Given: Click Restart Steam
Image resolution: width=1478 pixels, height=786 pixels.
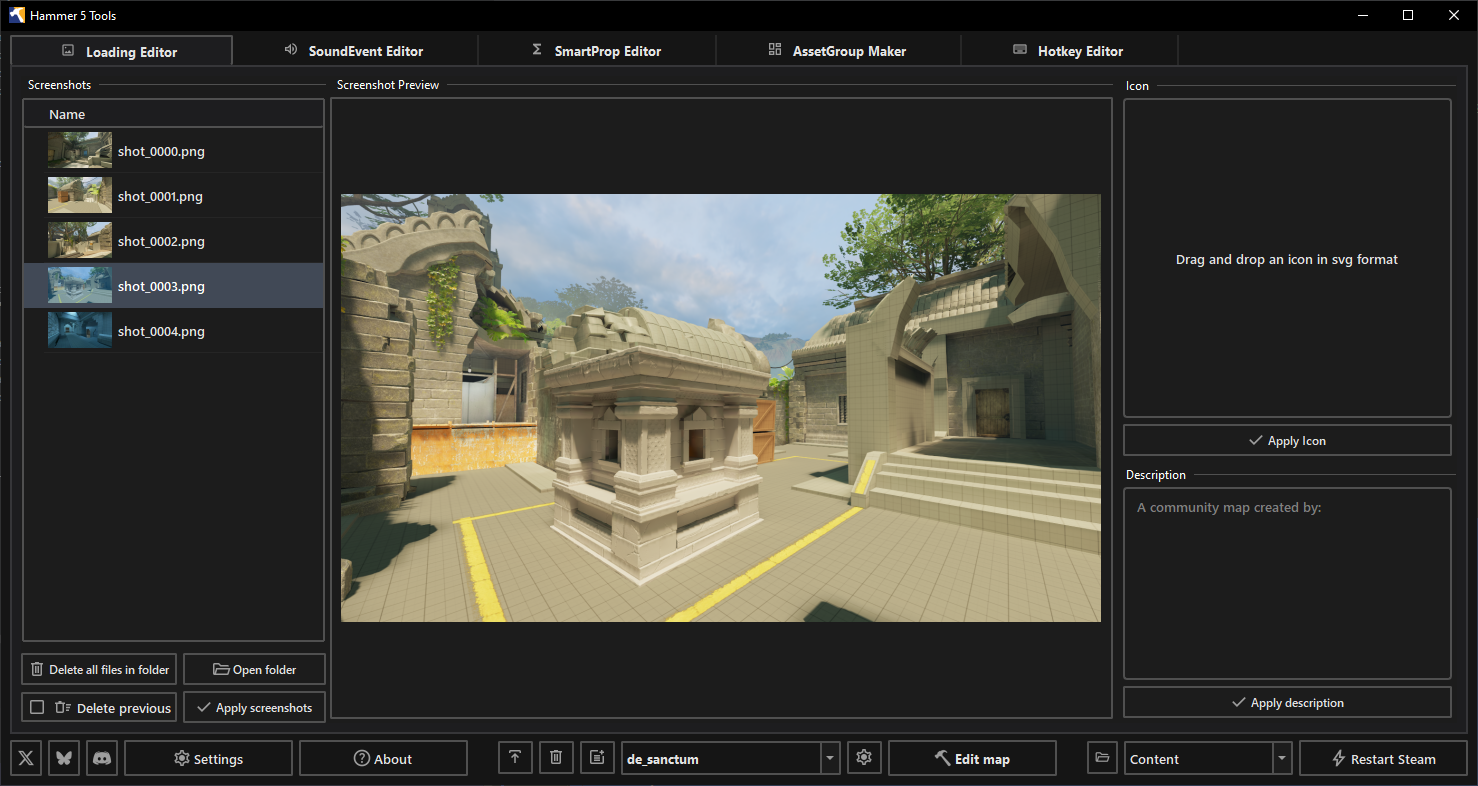Looking at the screenshot, I should pyautogui.click(x=1383, y=758).
